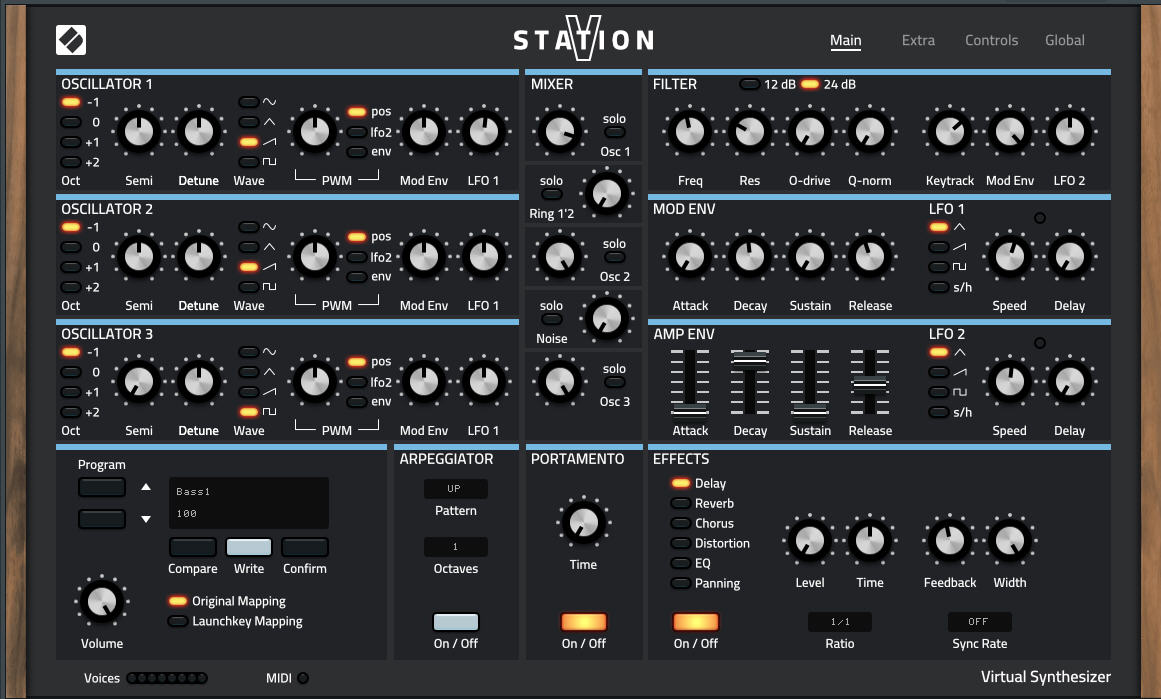Viewport: 1161px width, 699px height.
Task: Open Arpeggiator Octaves selector
Action: [455, 546]
